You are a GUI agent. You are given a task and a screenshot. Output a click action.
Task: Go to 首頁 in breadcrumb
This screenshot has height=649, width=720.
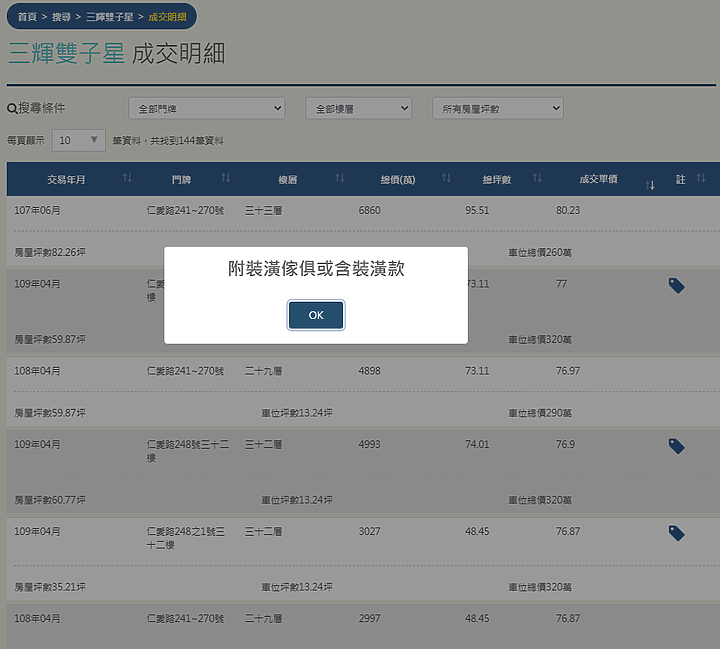pyautogui.click(x=27, y=17)
